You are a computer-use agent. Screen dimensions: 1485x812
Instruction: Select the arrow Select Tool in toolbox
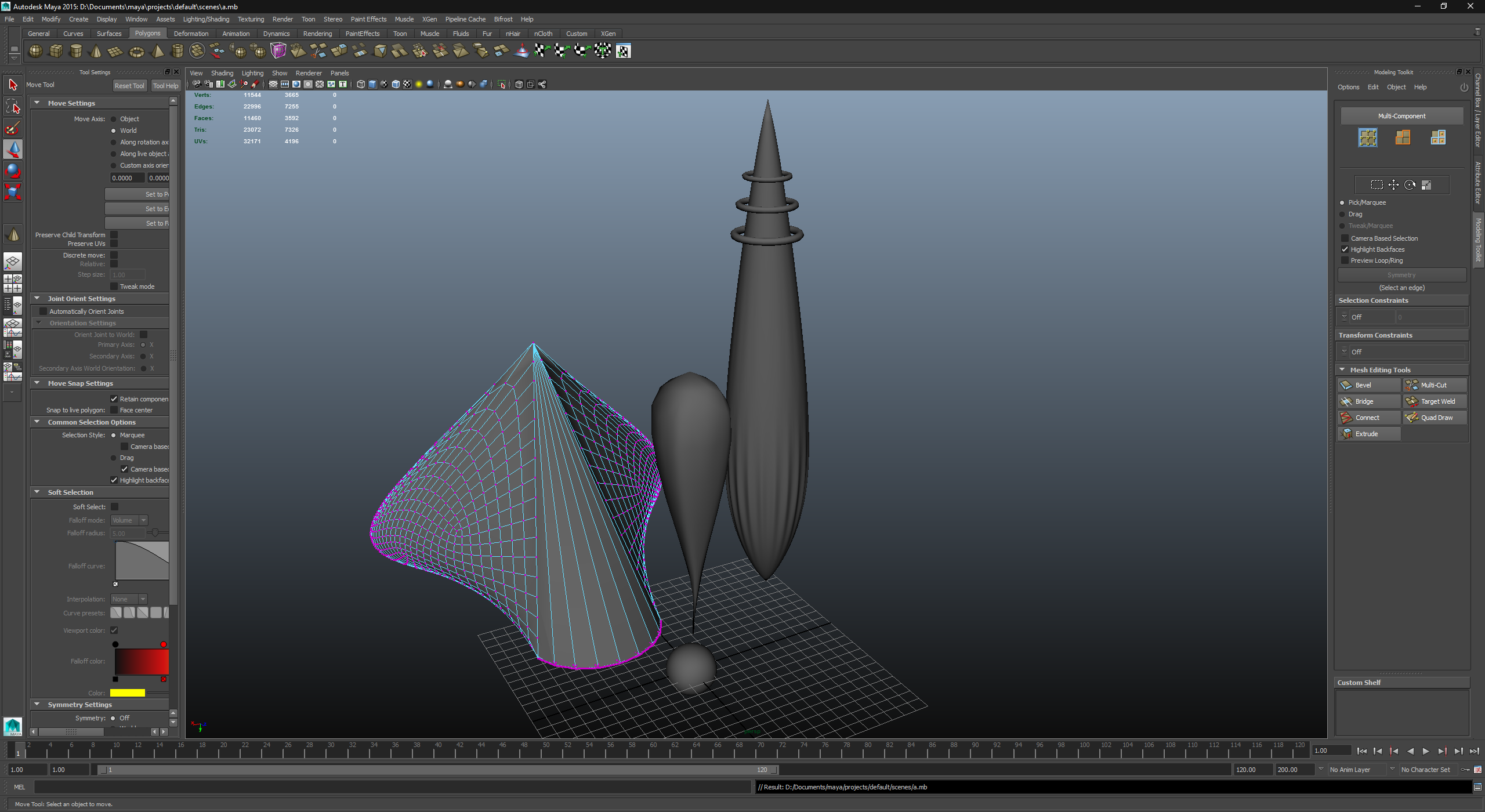pyautogui.click(x=13, y=85)
